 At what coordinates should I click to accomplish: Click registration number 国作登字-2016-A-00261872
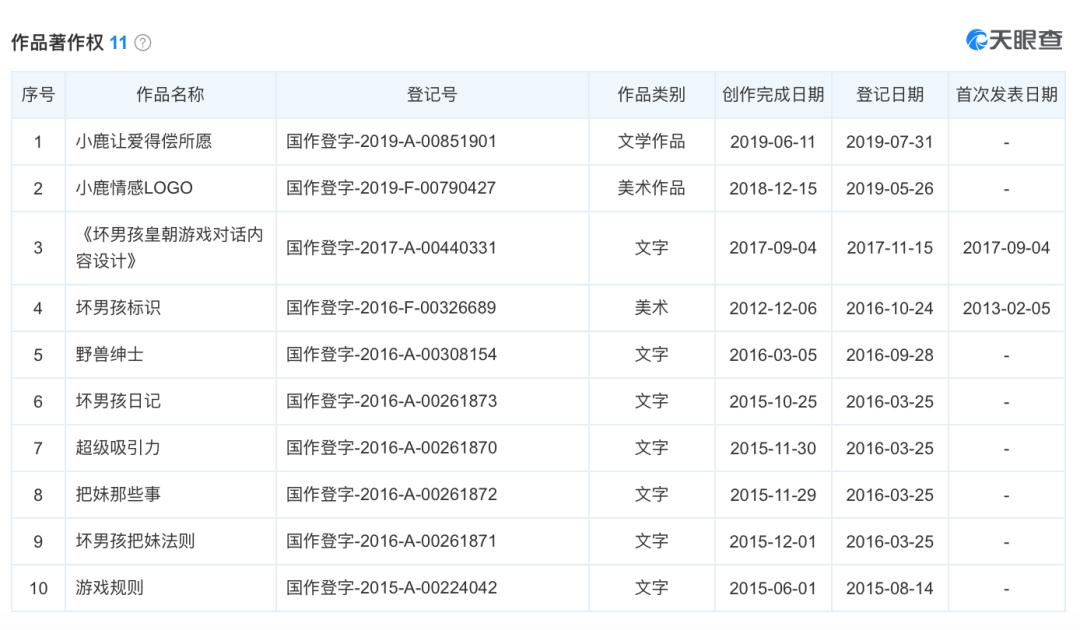coord(391,495)
